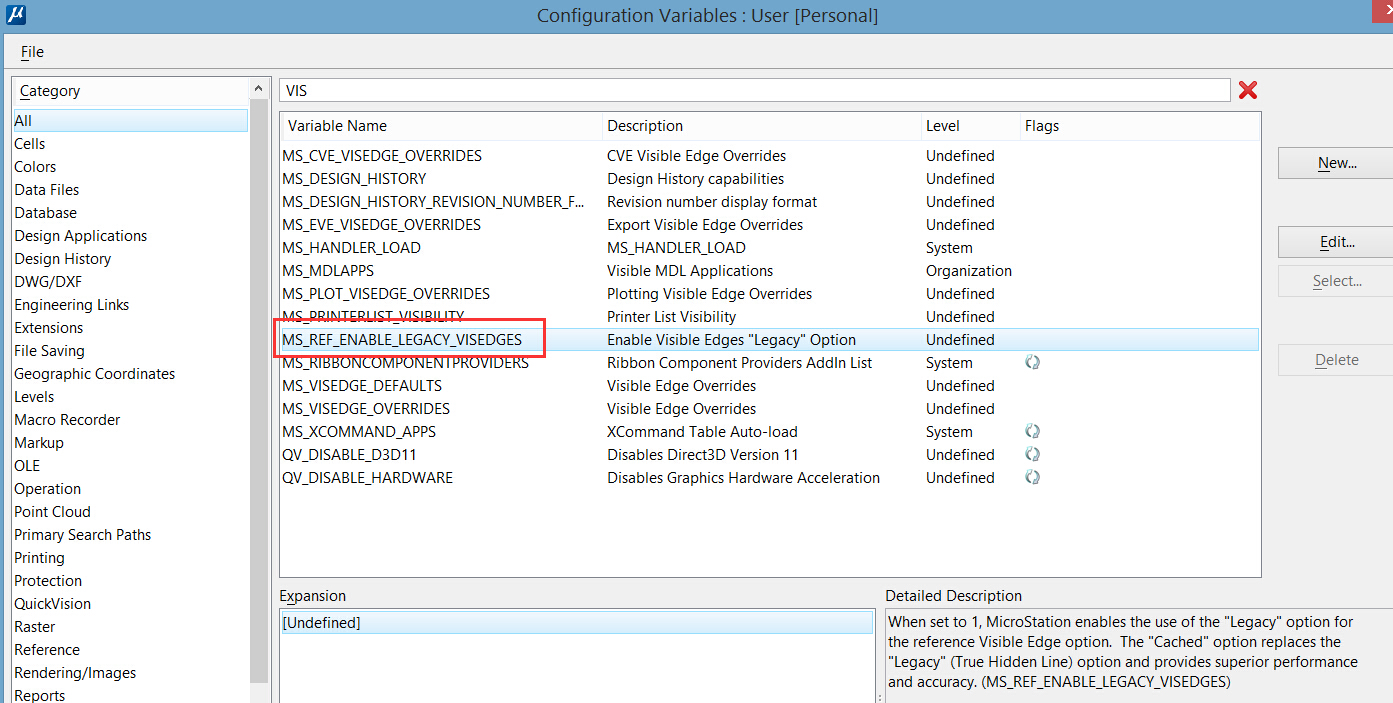Viewport: 1393px width, 703px height.
Task: Select the Data Files category
Action: tap(47, 190)
